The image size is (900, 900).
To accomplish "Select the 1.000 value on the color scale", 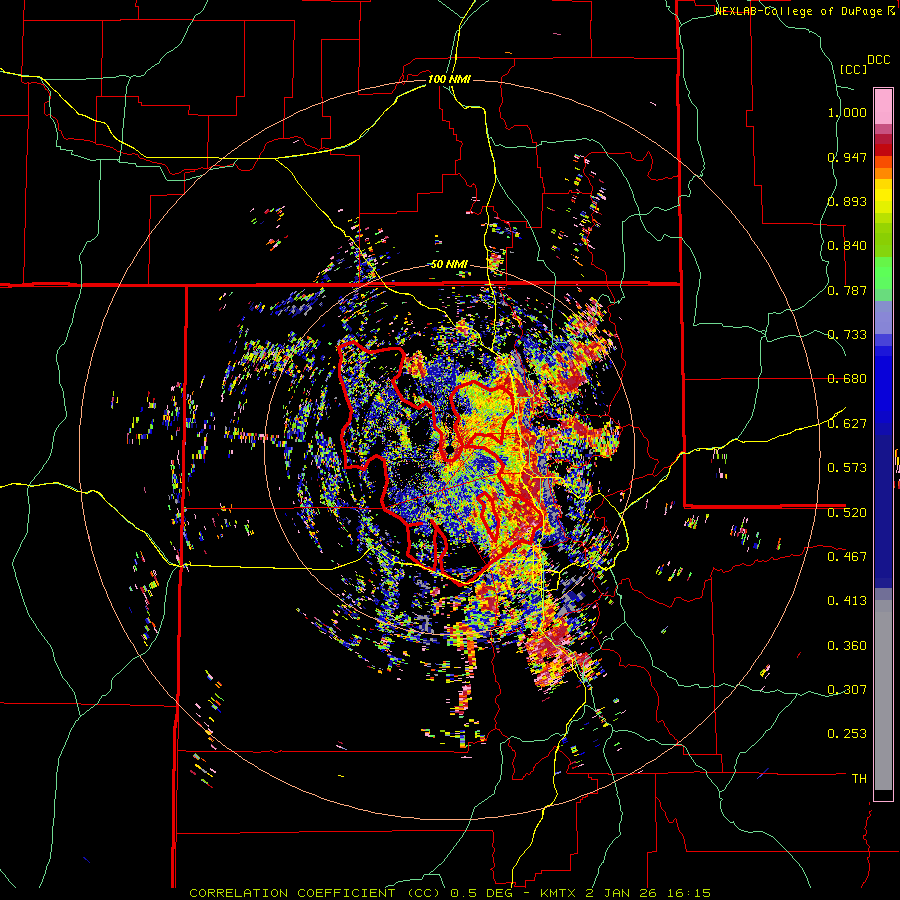I will point(847,112).
